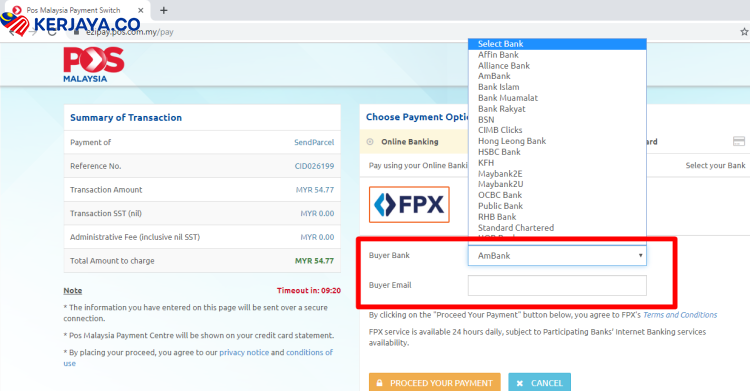Image resolution: width=750 pixels, height=391 pixels.
Task: Click the Cancel button
Action: click(540, 382)
